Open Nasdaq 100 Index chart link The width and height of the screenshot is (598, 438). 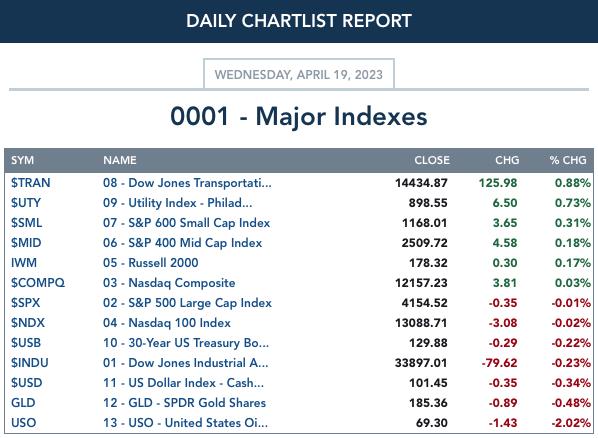(167, 323)
